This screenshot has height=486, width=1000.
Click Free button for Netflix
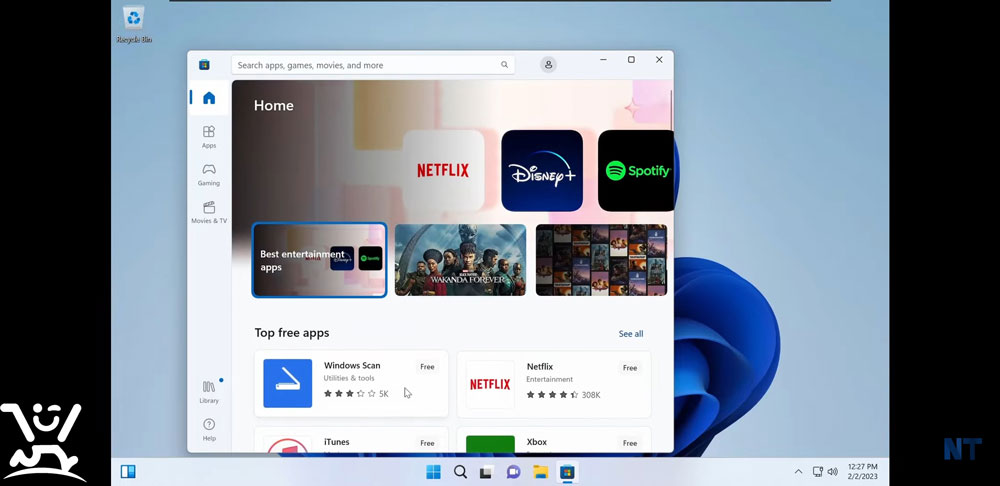tap(630, 368)
